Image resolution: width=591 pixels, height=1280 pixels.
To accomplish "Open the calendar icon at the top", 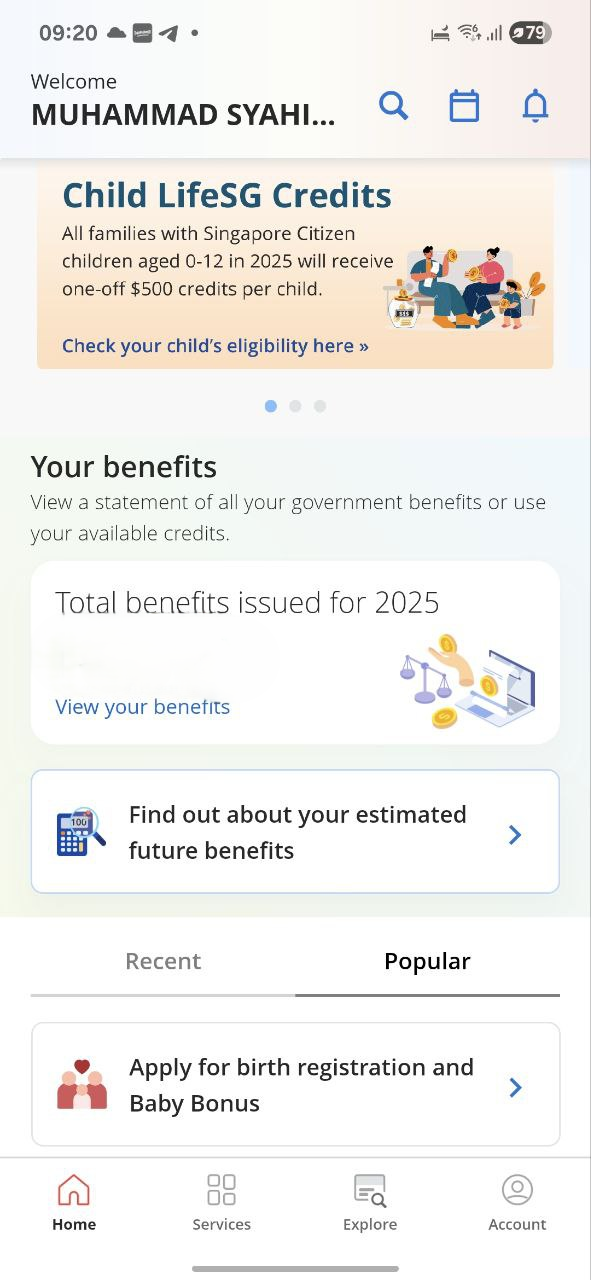I will coord(463,105).
